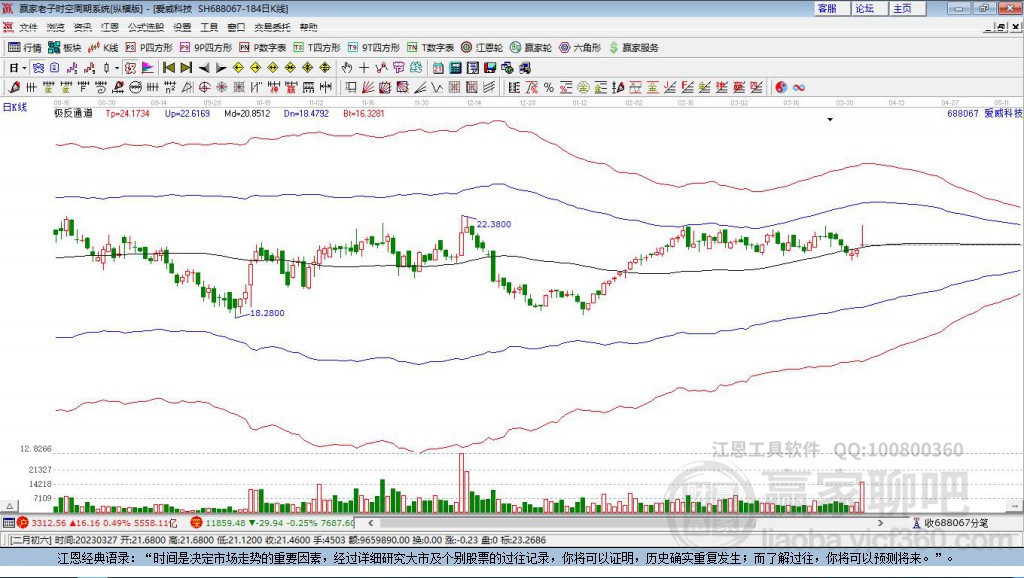Open the 9T四方形 tool
Viewport: 1024px width, 578px height.
click(x=374, y=48)
